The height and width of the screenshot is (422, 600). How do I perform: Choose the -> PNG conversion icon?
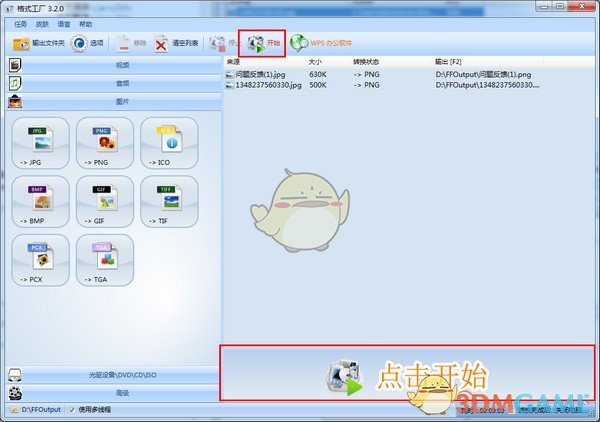[x=105, y=143]
